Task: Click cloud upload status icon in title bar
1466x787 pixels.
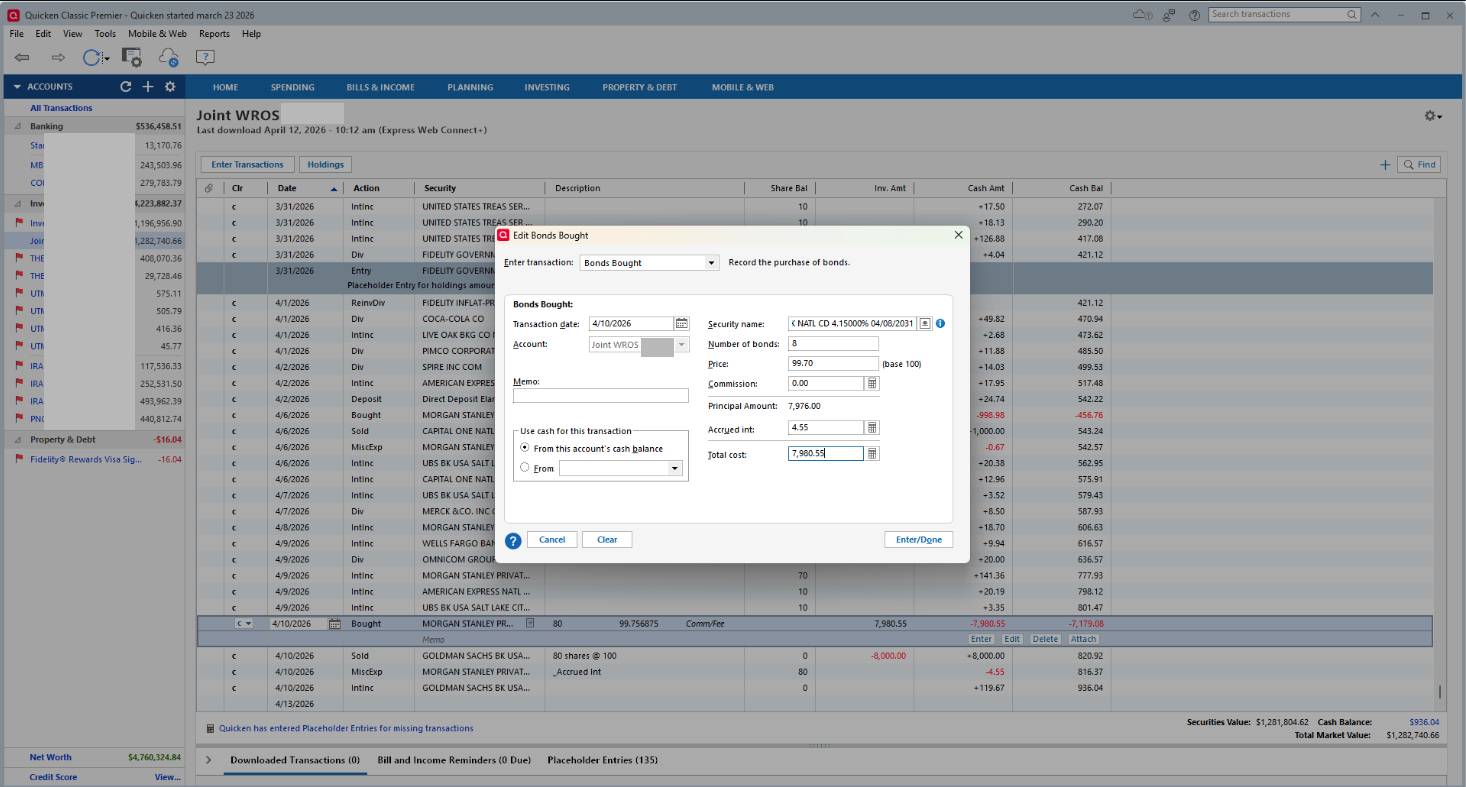Action: 1142,15
